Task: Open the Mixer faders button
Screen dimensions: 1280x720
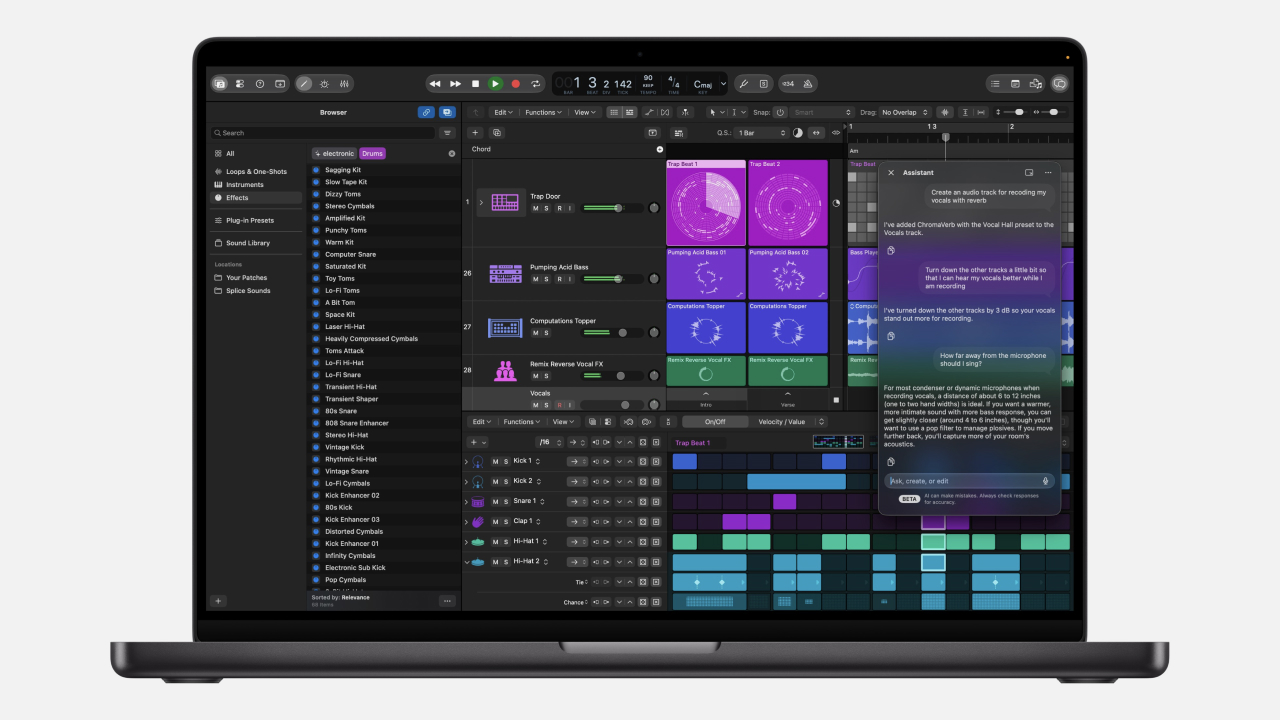Action: point(344,84)
